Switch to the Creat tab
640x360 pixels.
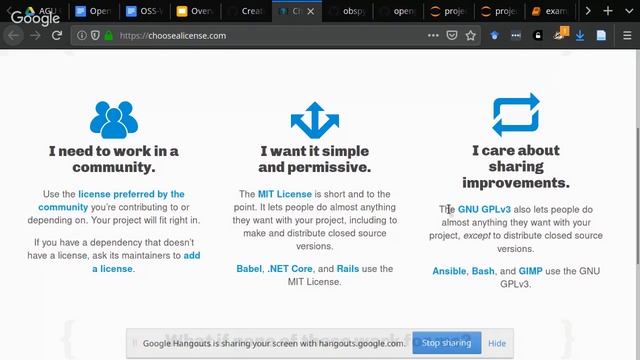coord(246,11)
